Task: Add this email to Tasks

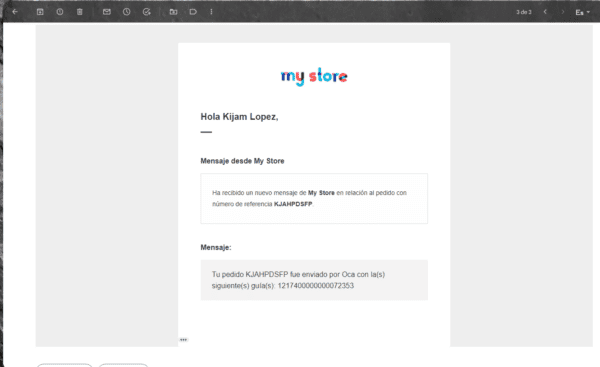Action: coord(147,12)
